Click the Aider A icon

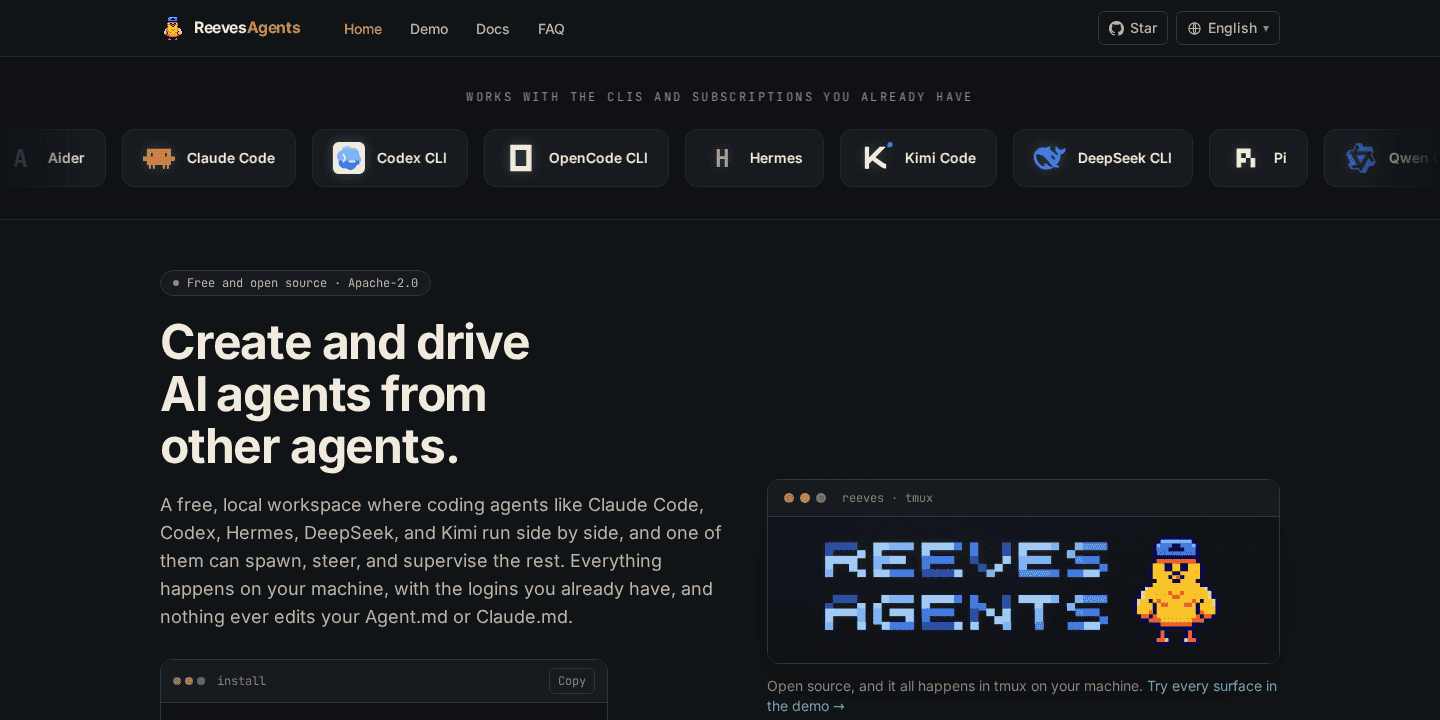[x=20, y=158]
